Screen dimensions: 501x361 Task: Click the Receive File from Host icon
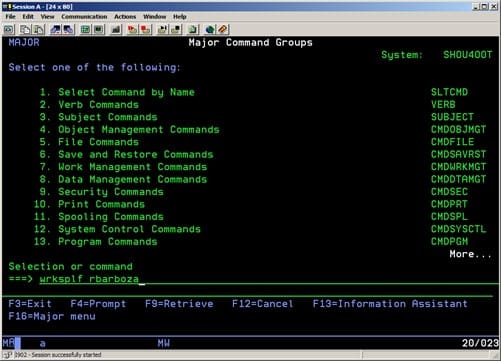(69, 30)
